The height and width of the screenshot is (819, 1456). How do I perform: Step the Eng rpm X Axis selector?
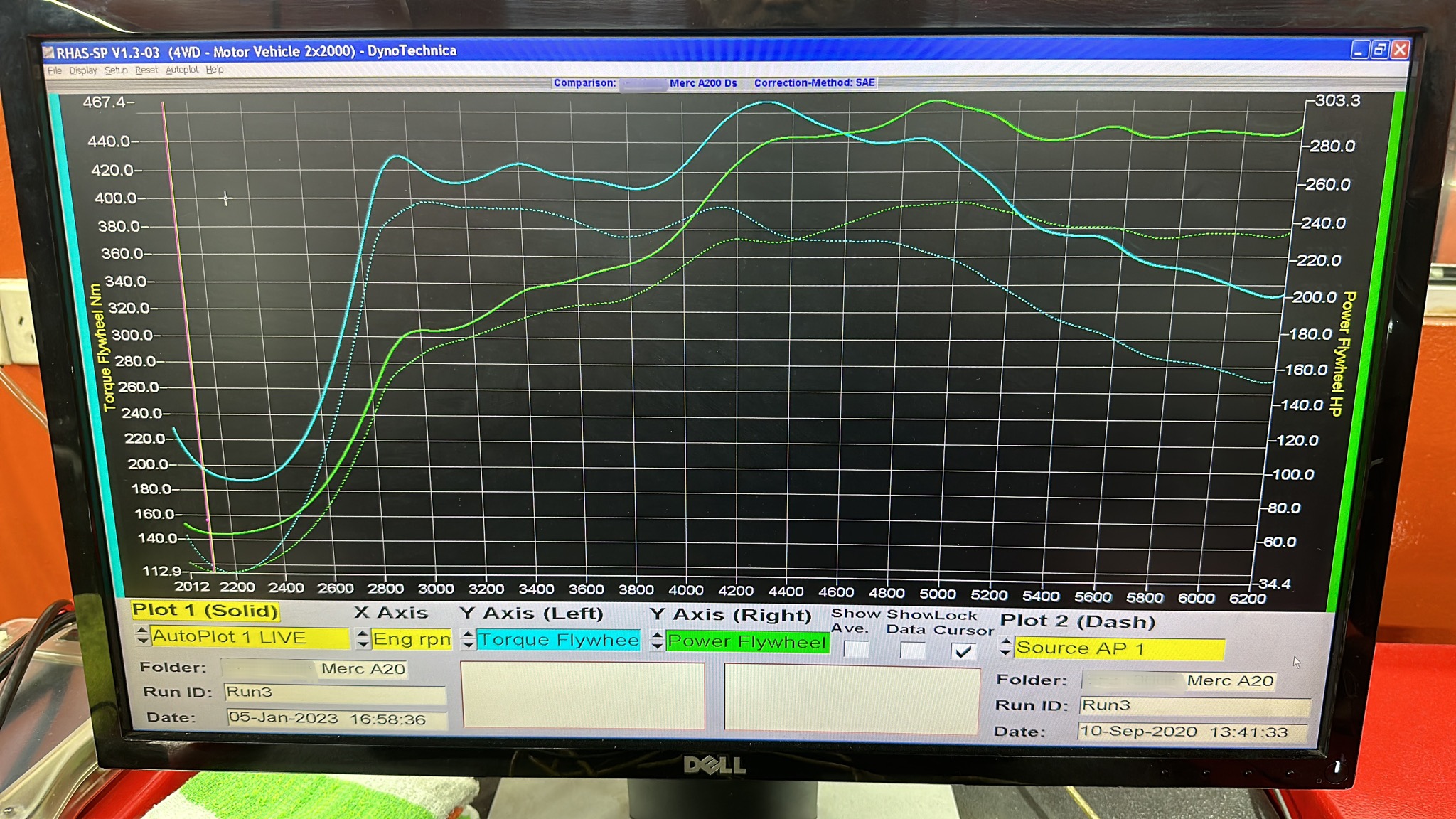(363, 638)
